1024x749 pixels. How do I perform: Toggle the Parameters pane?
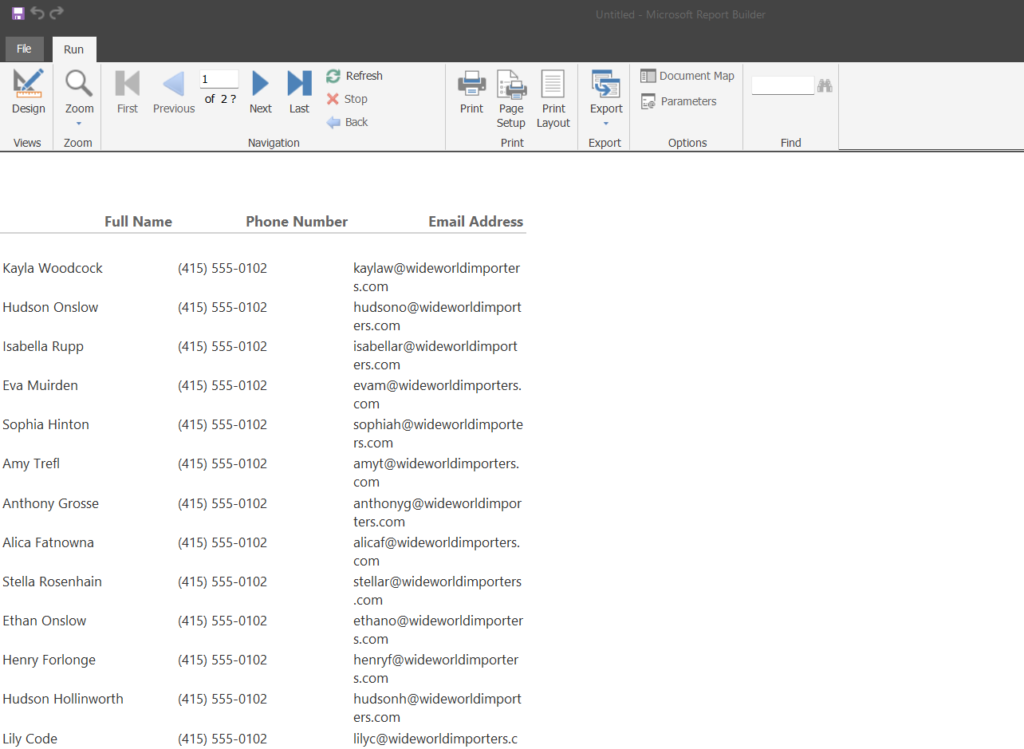(679, 101)
